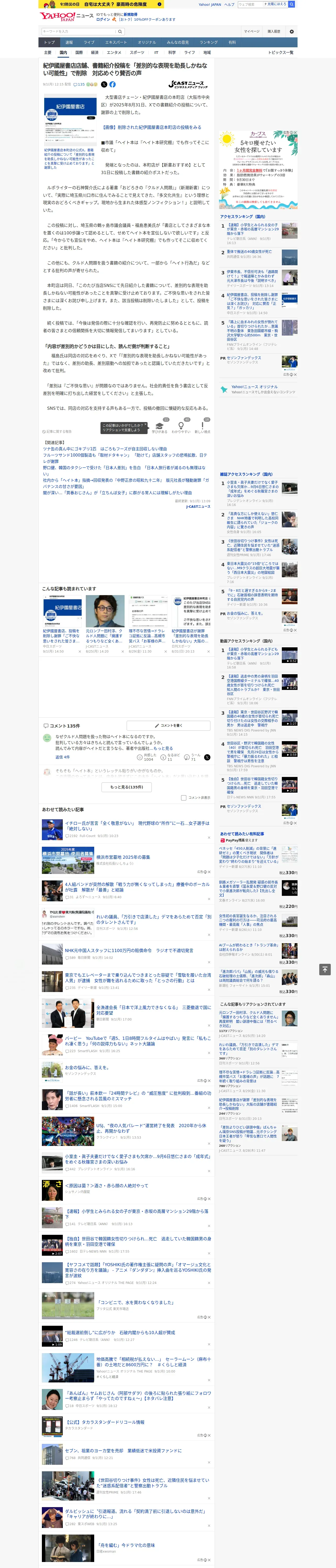Open 返信 4件 replies link

(x=63, y=757)
